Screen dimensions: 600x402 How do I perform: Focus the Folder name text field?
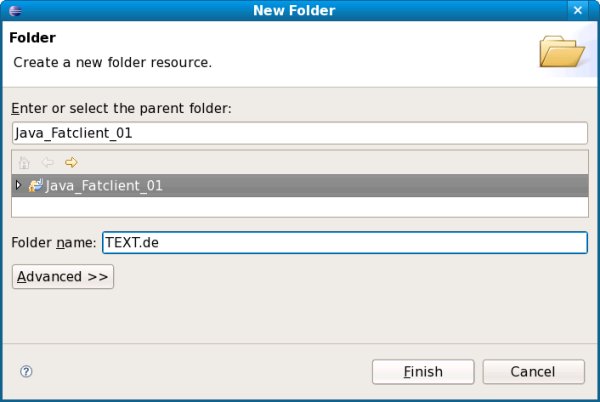pos(344,243)
